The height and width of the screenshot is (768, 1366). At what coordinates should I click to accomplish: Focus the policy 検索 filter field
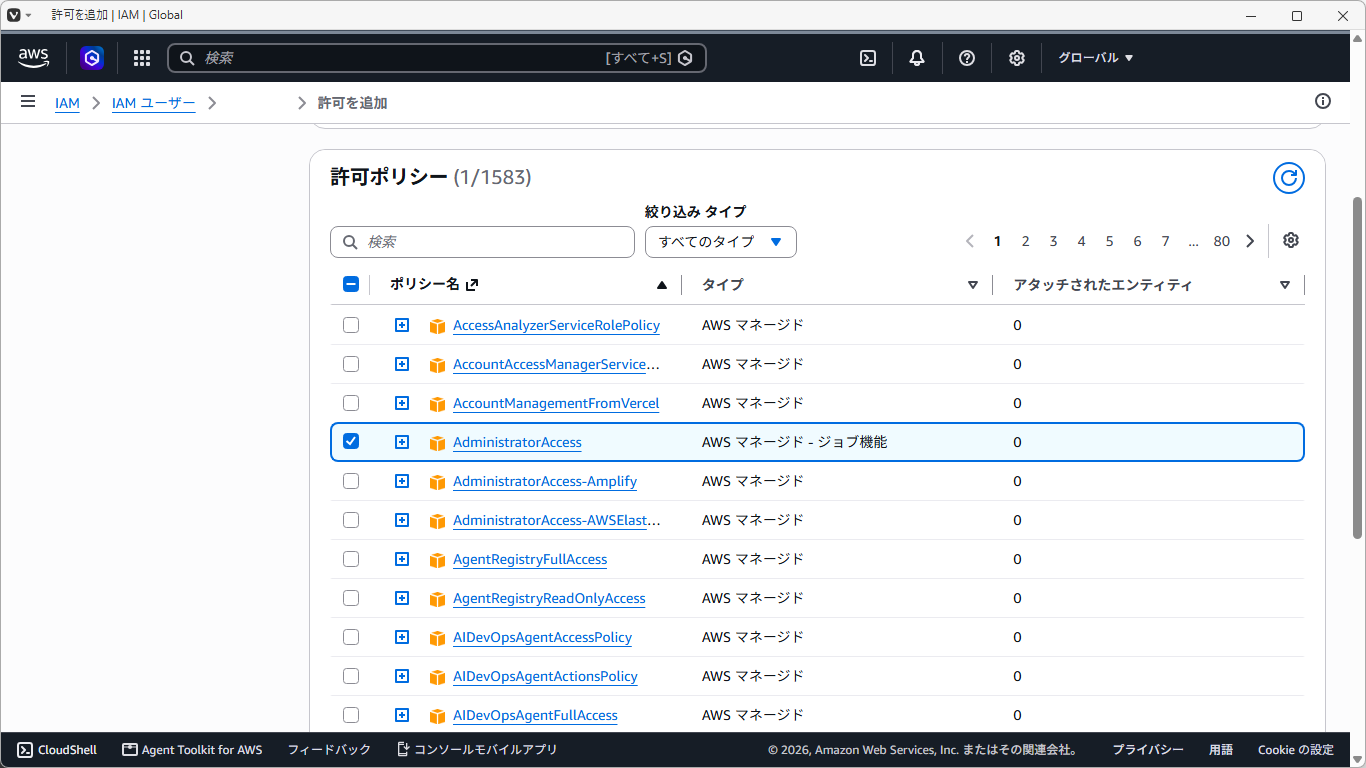point(482,242)
